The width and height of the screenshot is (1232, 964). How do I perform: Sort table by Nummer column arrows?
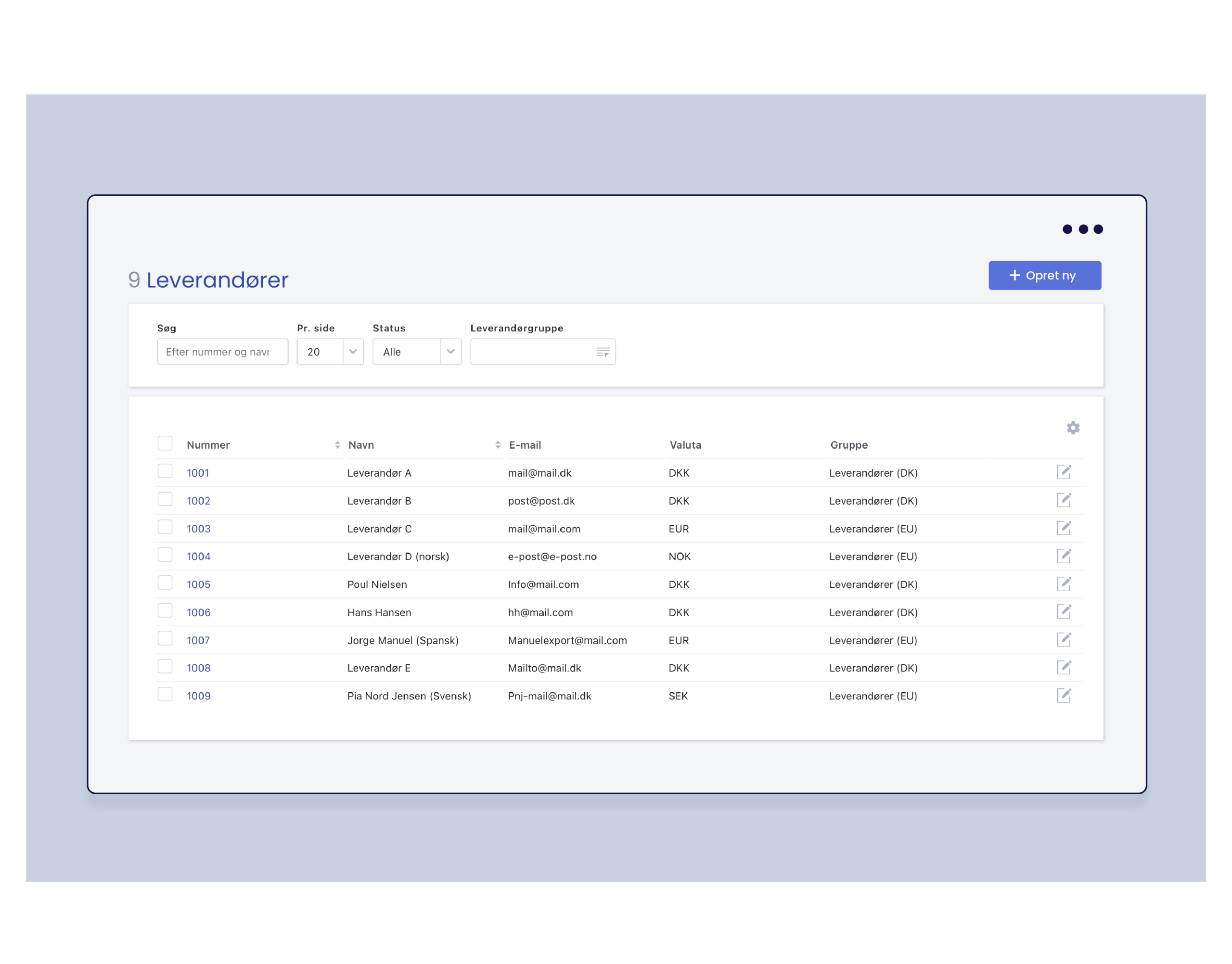[x=337, y=445]
